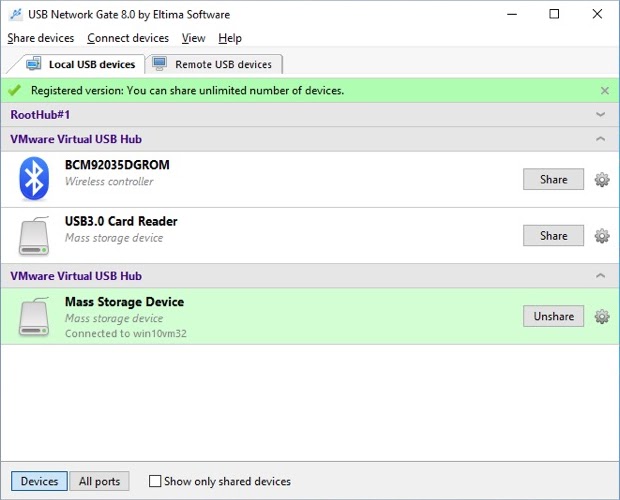Click the drive icon of Mass Storage Device
Image resolution: width=620 pixels, height=500 pixels.
click(x=34, y=316)
